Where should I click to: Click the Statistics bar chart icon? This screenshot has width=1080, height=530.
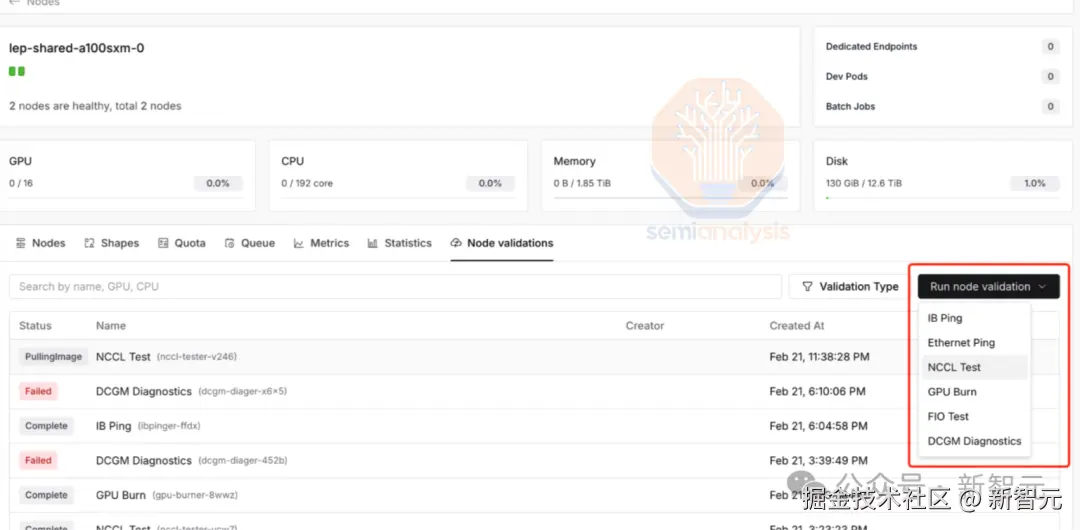click(373, 243)
